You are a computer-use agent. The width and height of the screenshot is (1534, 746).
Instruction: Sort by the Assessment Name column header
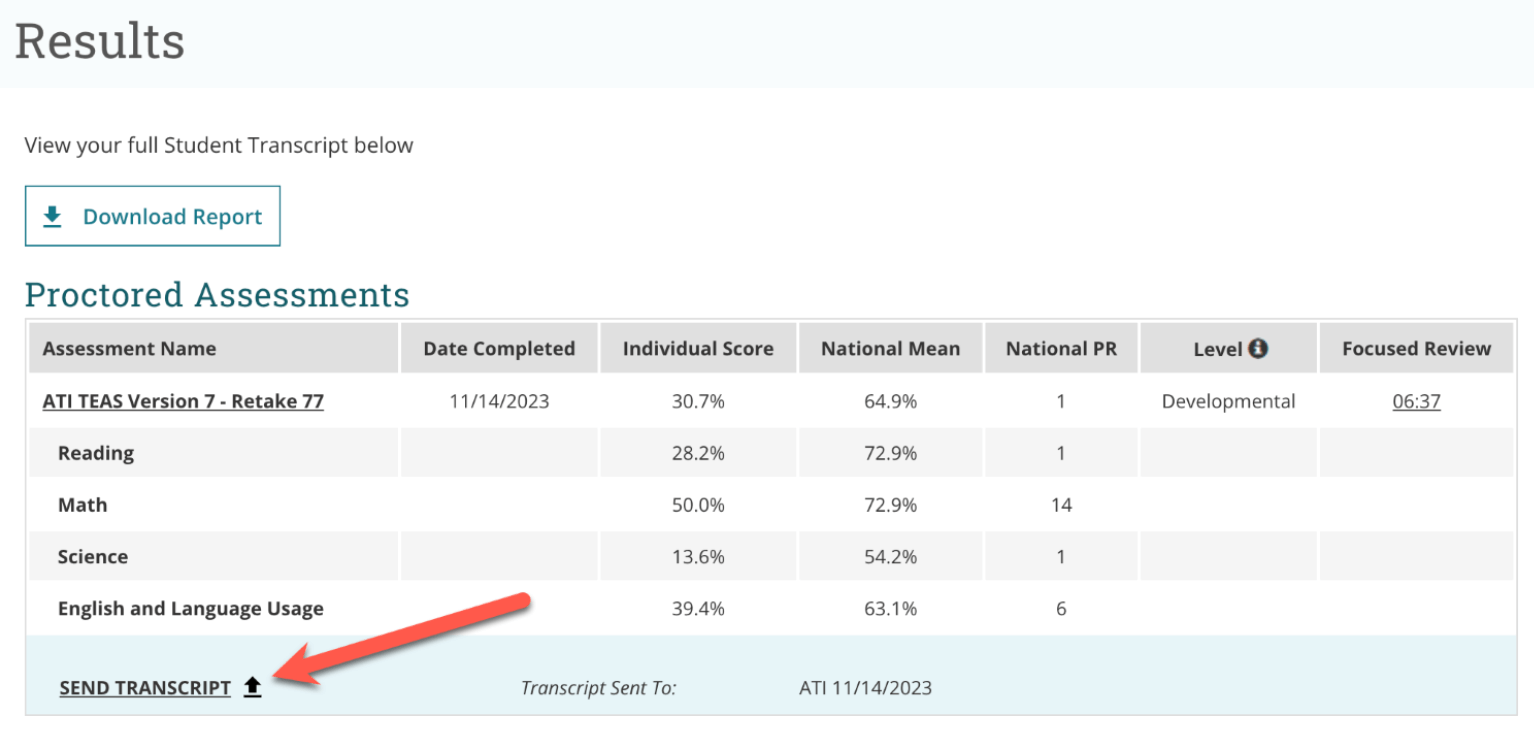129,348
